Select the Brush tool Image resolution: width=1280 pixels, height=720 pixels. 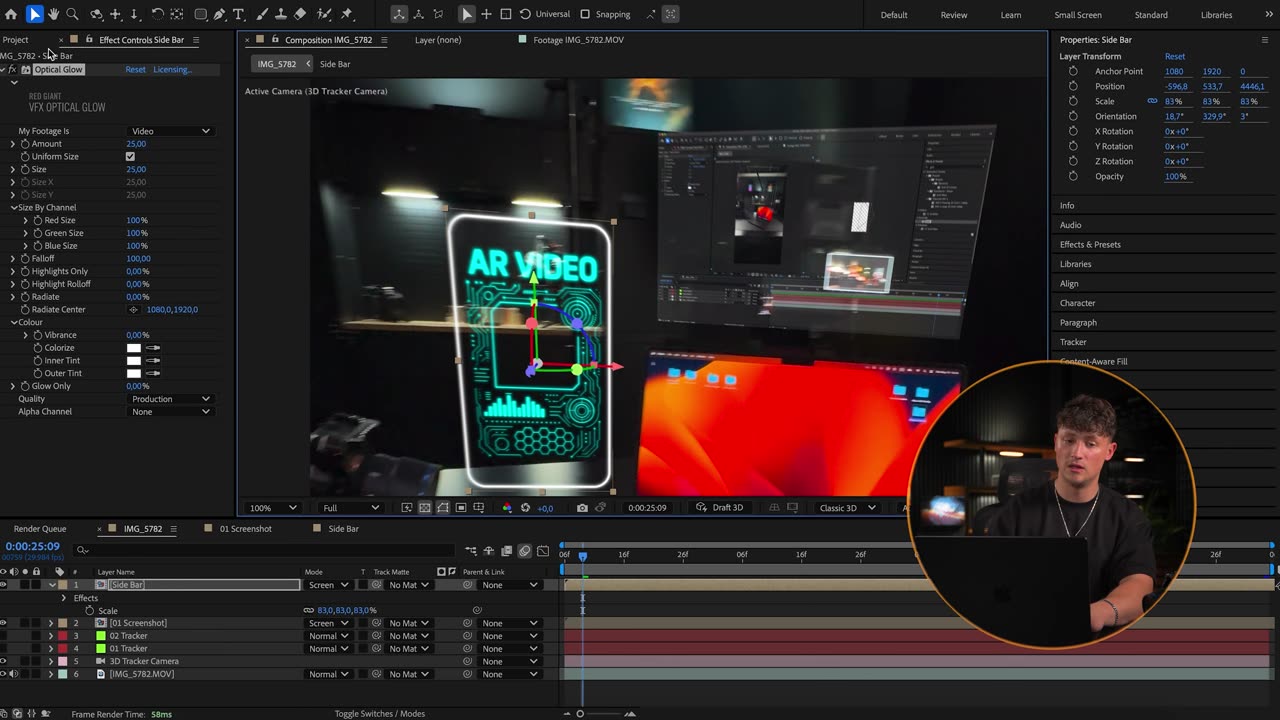point(262,14)
